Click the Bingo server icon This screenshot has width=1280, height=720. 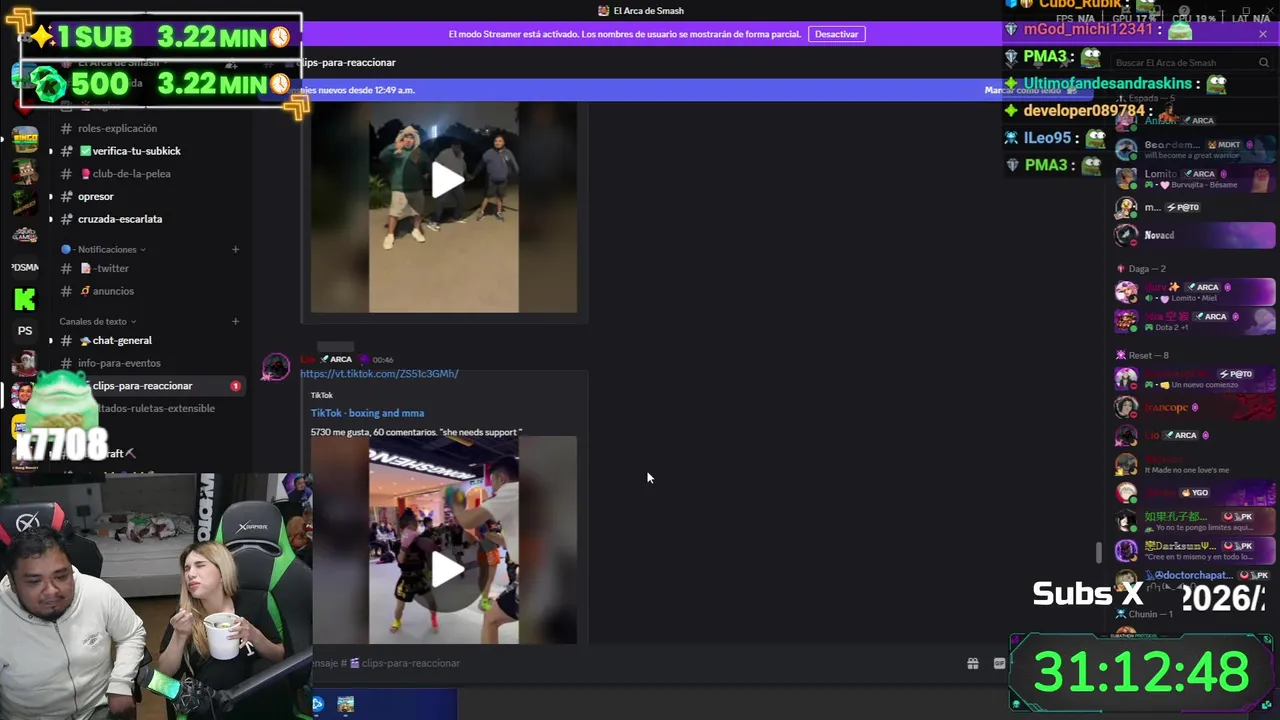[x=25, y=138]
